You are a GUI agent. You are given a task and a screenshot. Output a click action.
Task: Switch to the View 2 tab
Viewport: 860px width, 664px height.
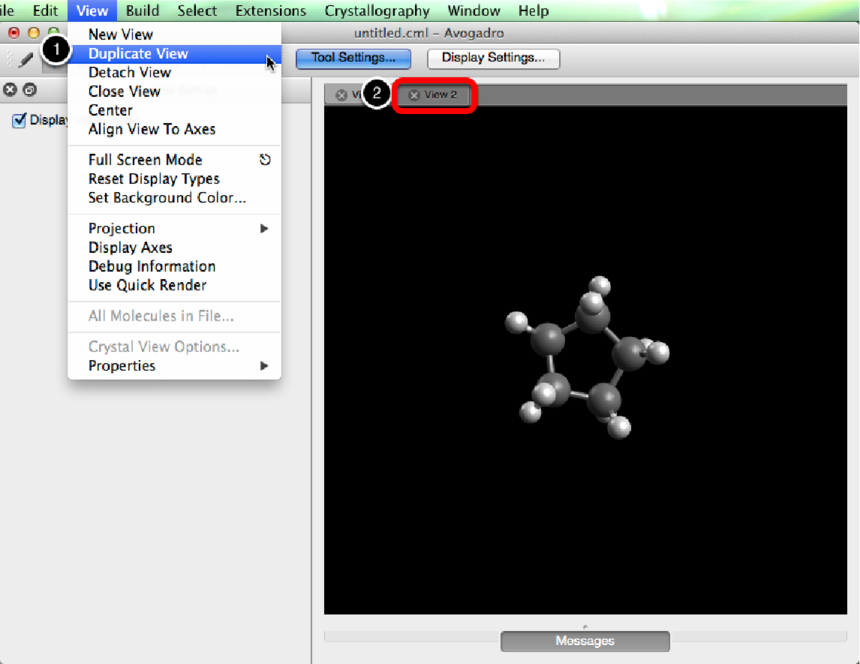click(440, 95)
